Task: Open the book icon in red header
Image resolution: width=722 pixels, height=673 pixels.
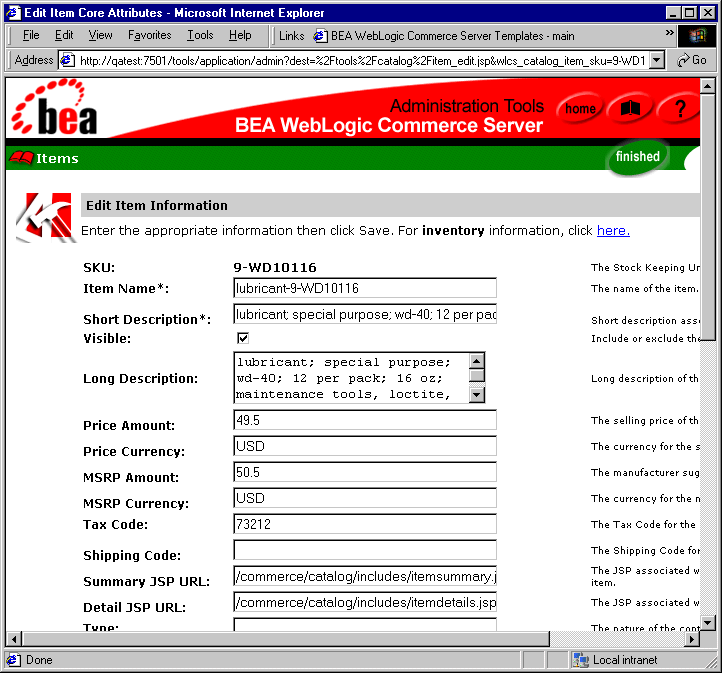Action: 630,109
